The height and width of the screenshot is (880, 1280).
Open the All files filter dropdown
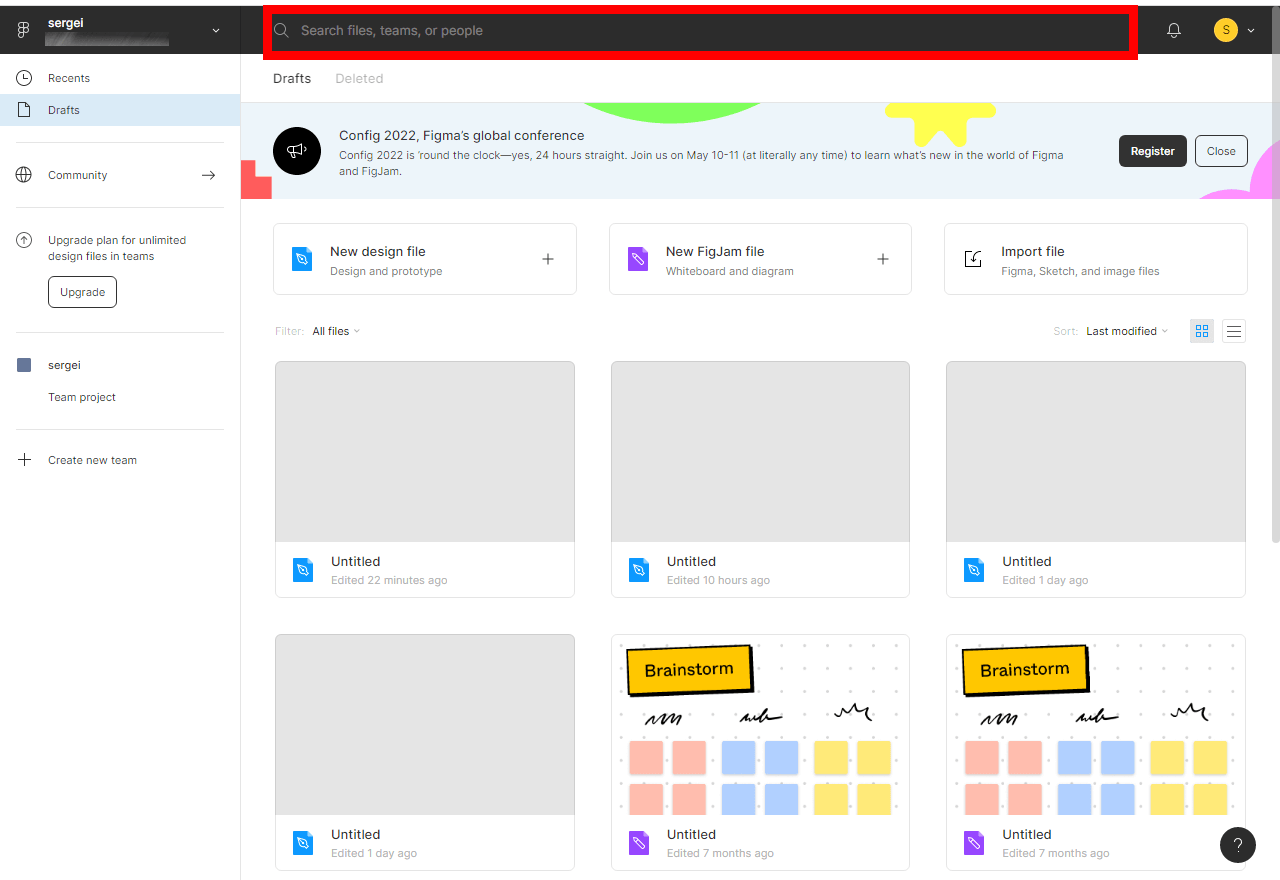[336, 331]
